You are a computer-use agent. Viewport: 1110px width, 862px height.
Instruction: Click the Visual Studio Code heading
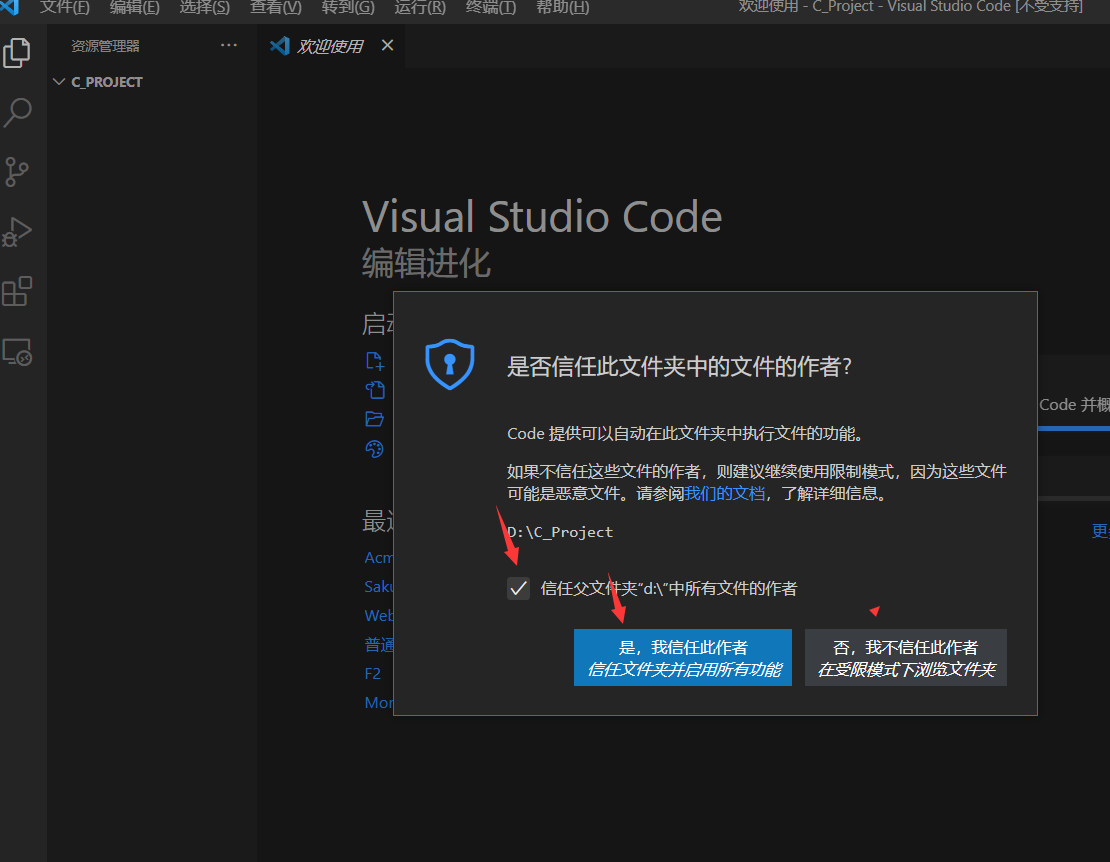point(542,216)
